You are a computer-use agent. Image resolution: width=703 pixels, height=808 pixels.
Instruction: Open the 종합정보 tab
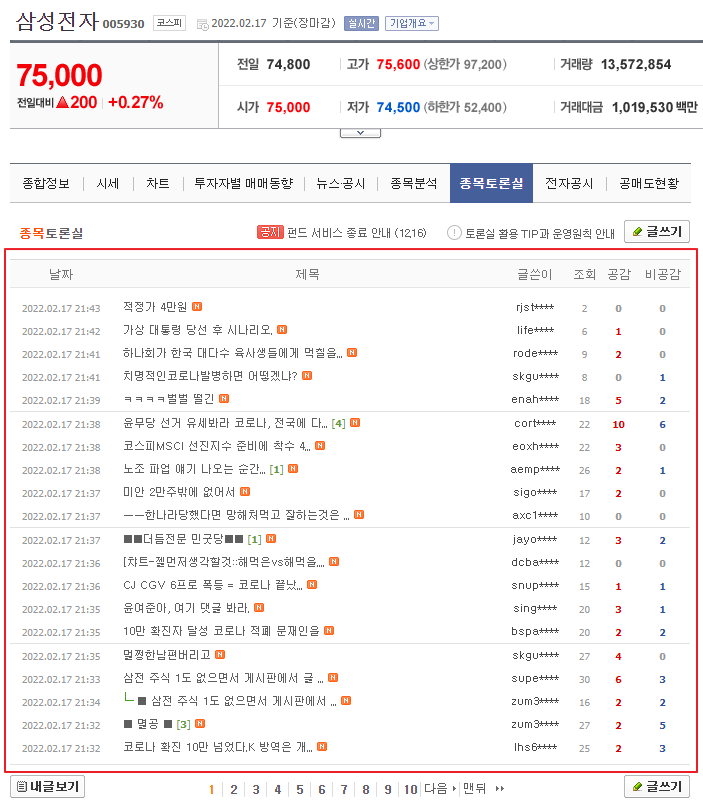coord(46,183)
